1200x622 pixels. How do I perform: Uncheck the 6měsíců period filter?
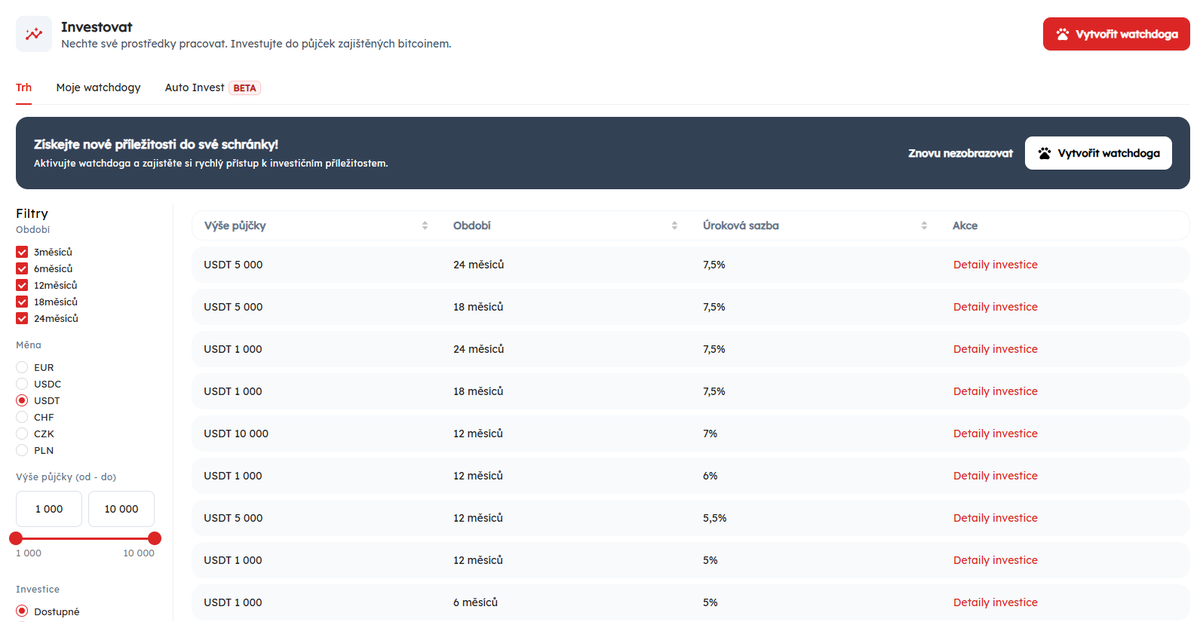22,269
